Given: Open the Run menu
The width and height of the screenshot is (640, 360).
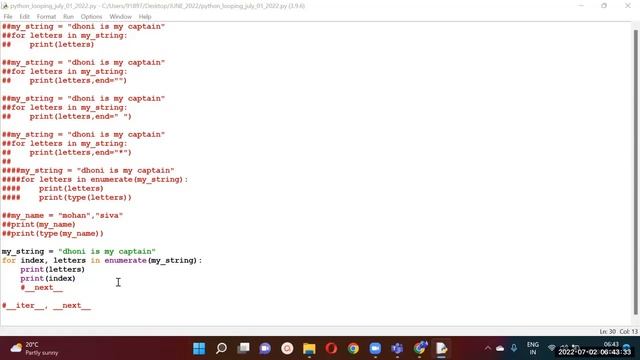Looking at the screenshot, I should coord(68,17).
